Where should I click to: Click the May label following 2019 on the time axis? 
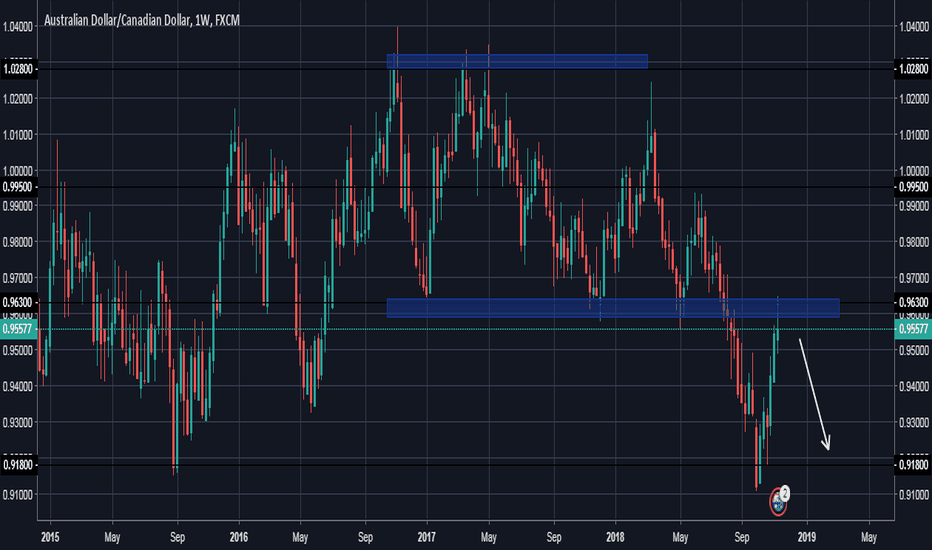[868, 537]
